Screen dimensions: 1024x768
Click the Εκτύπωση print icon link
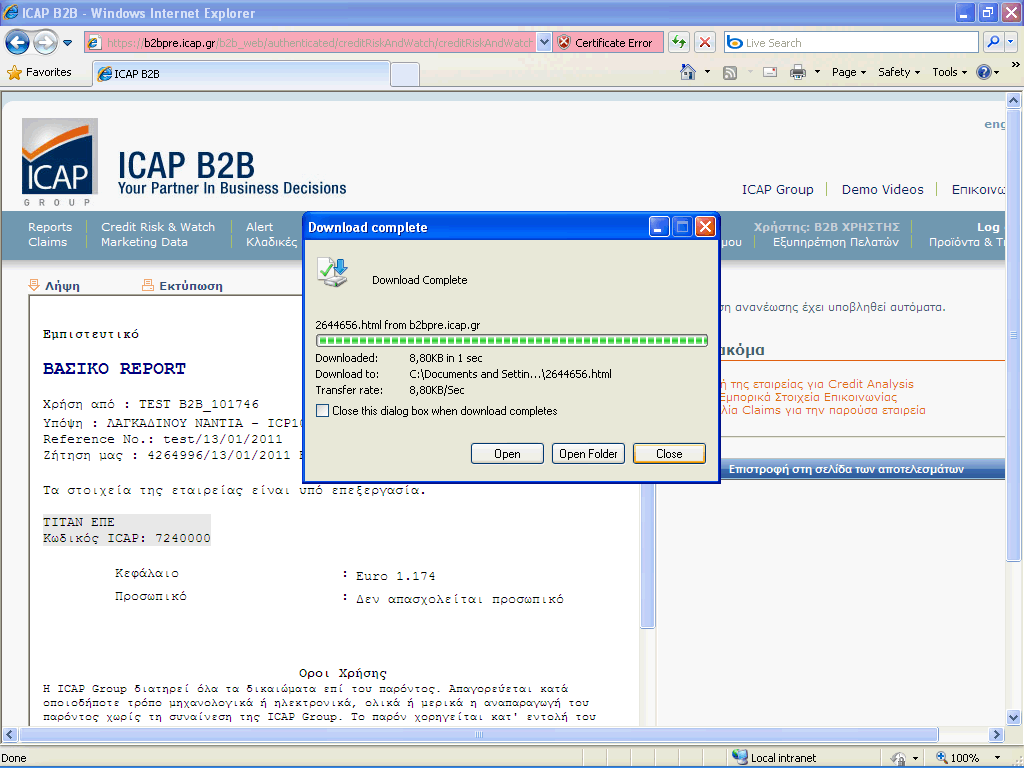(x=182, y=285)
